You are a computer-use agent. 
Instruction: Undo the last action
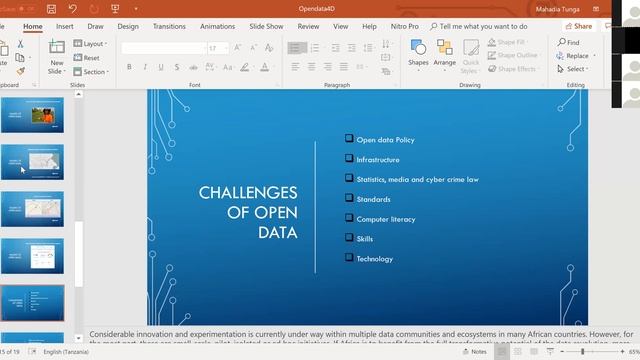(x=73, y=9)
